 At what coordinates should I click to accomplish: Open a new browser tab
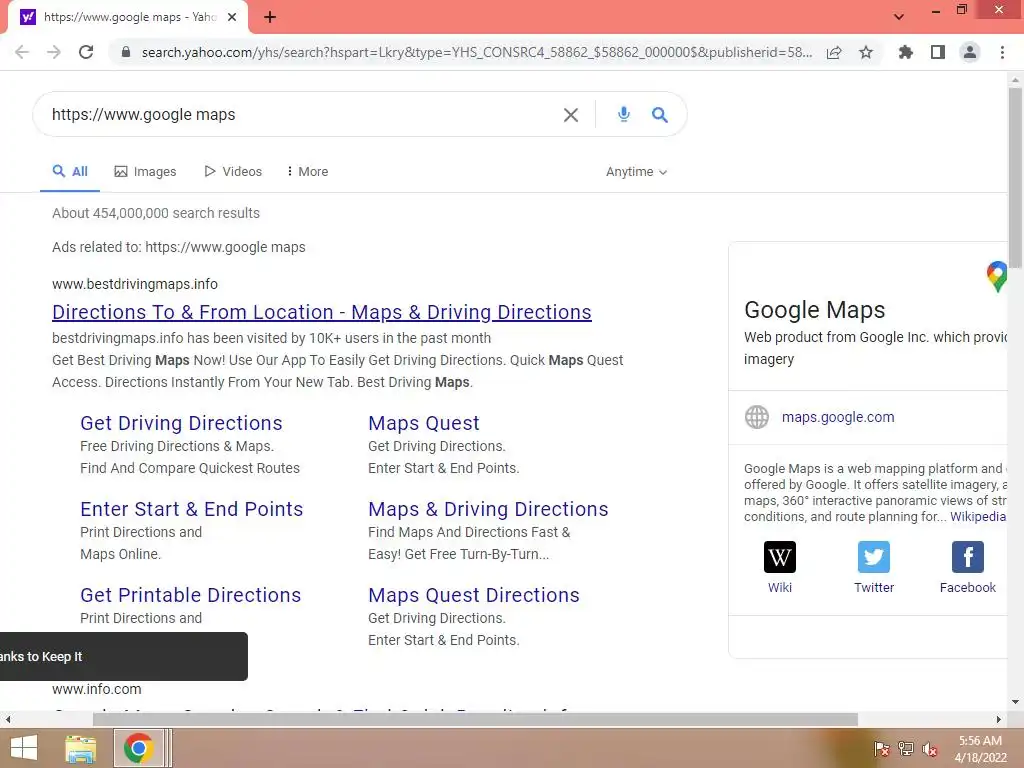tap(270, 17)
